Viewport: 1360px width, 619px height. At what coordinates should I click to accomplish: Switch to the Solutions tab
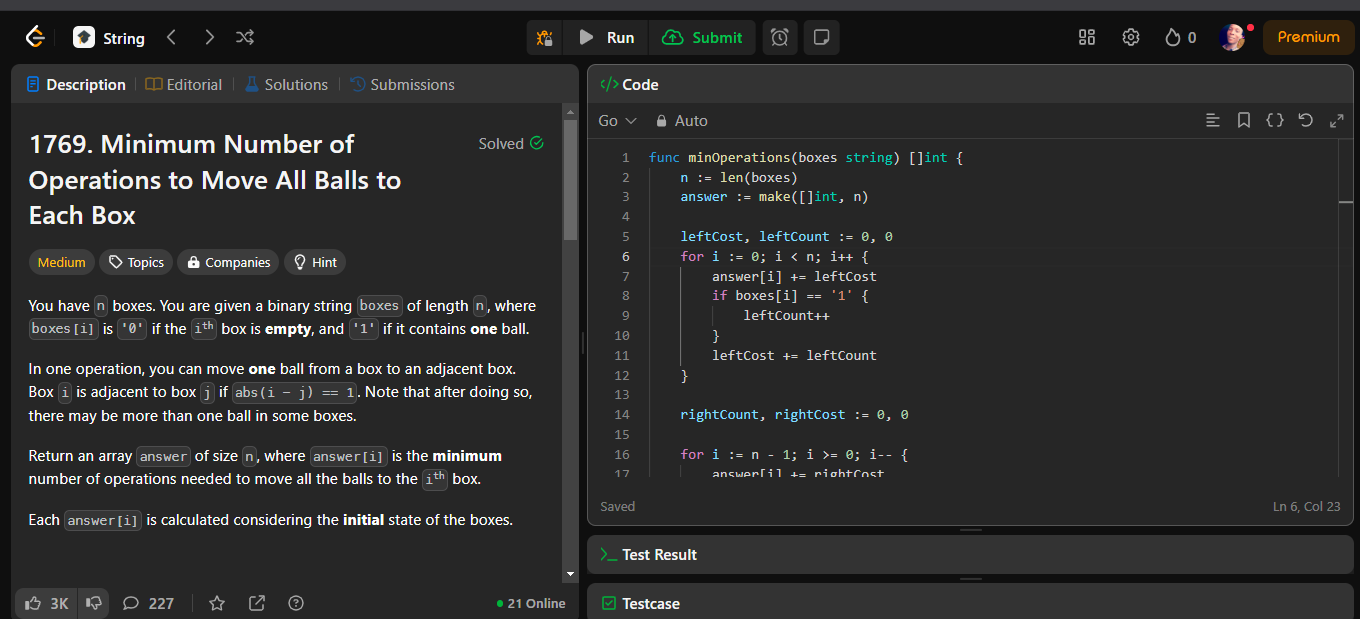point(286,85)
